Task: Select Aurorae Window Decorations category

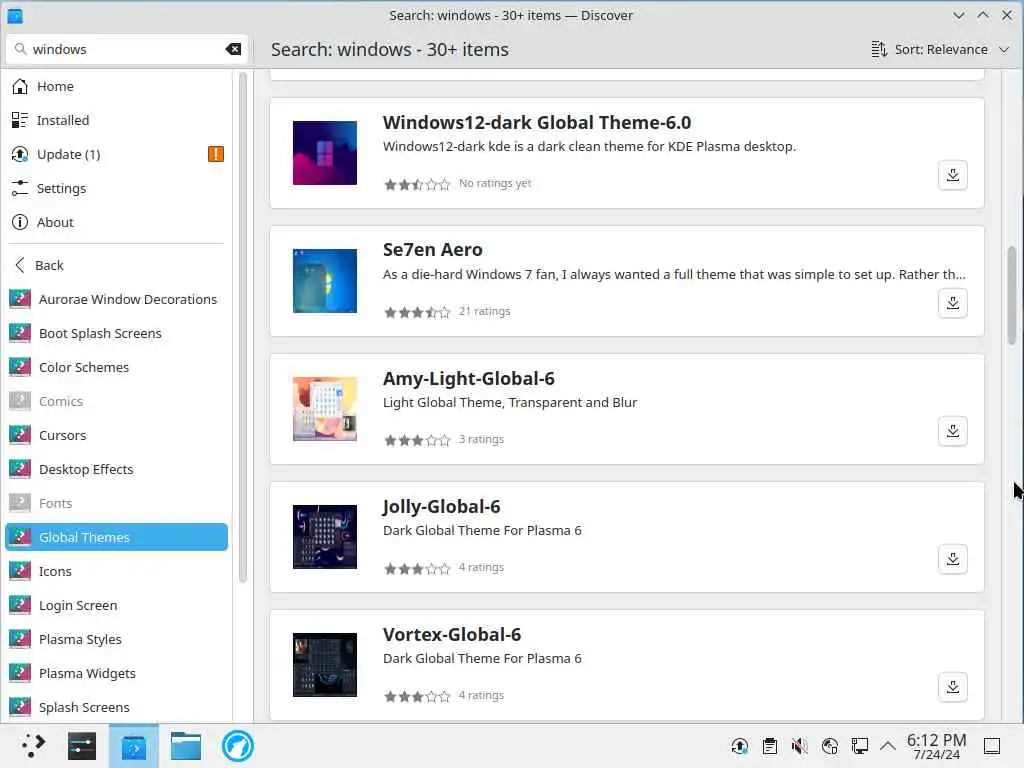Action: [x=116, y=299]
